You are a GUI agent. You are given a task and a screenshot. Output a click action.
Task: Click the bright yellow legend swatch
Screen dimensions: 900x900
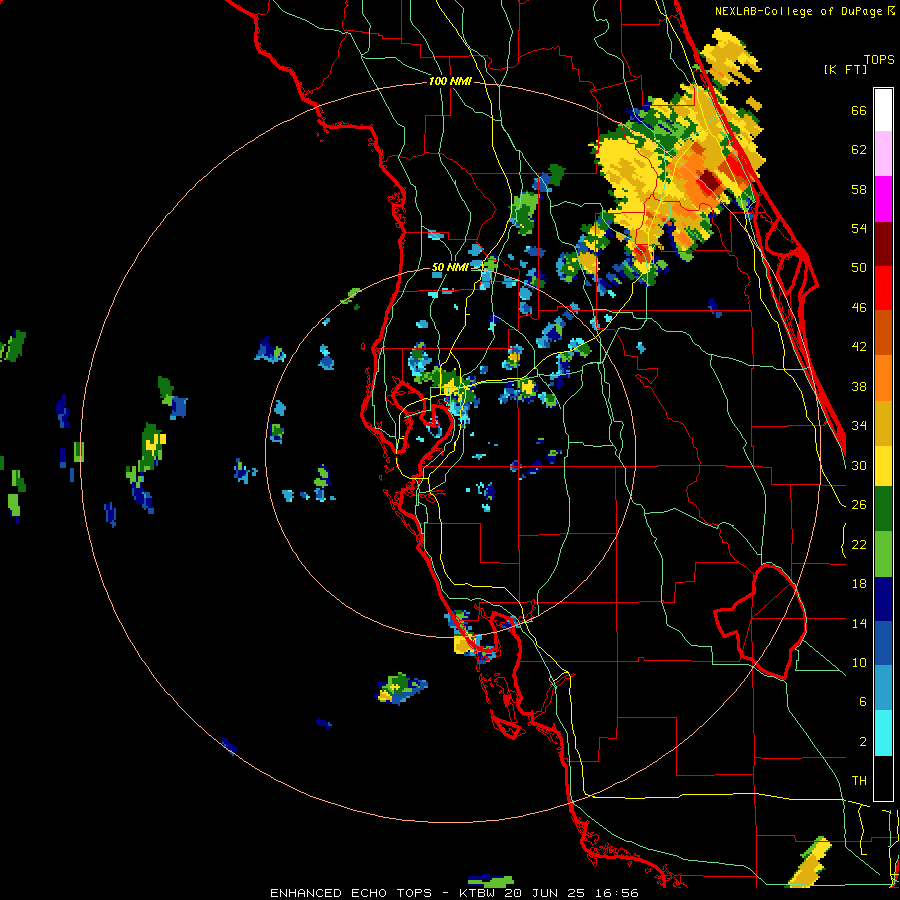tap(883, 466)
